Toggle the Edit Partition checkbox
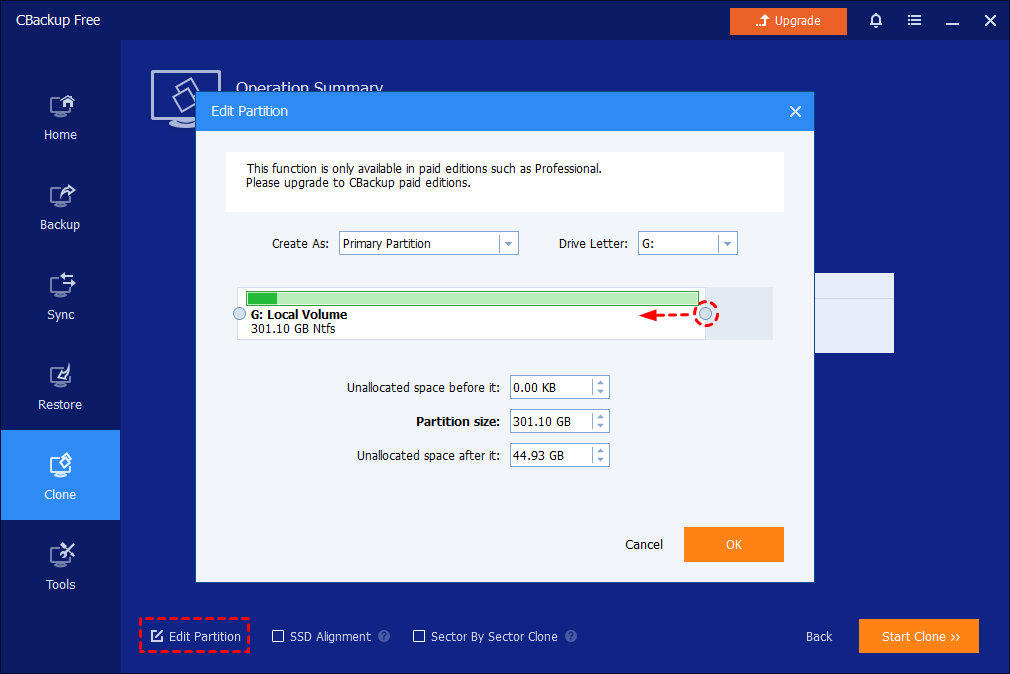 (157, 636)
